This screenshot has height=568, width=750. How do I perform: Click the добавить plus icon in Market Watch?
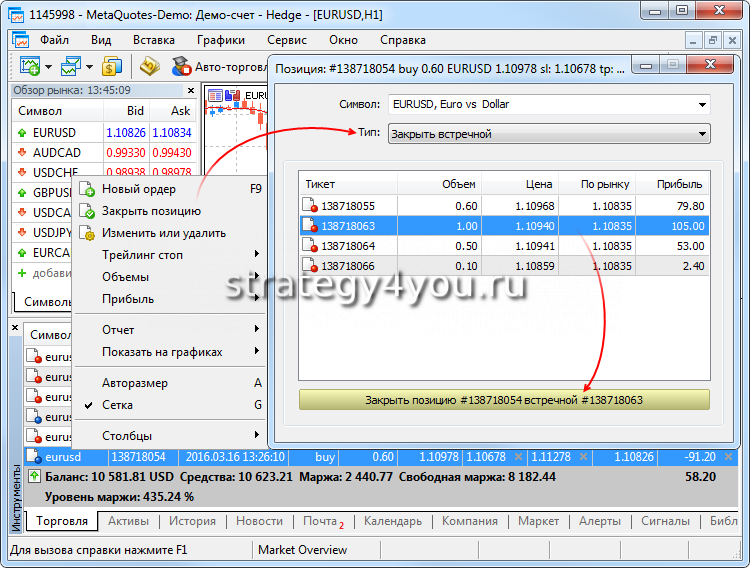tap(22, 273)
